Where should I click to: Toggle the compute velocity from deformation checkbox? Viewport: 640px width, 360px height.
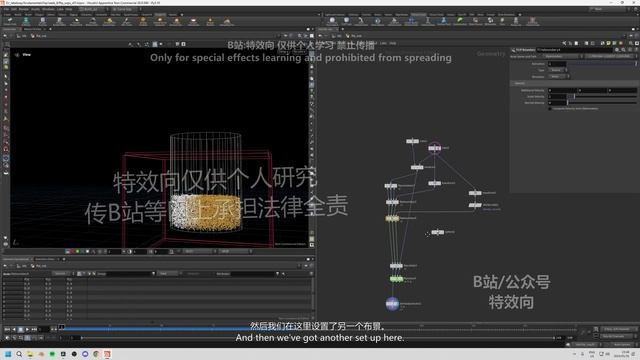pos(550,109)
